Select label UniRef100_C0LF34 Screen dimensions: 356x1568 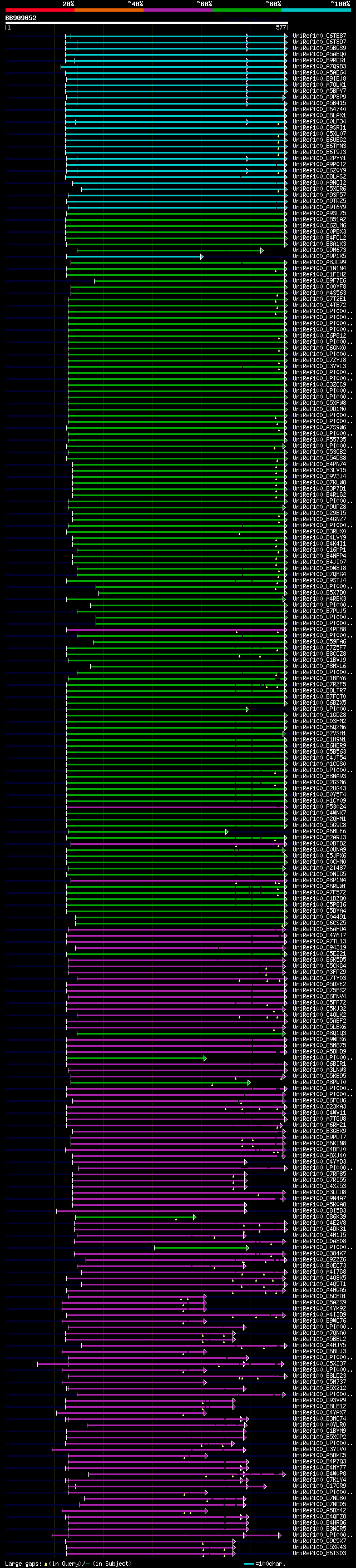pos(319,122)
